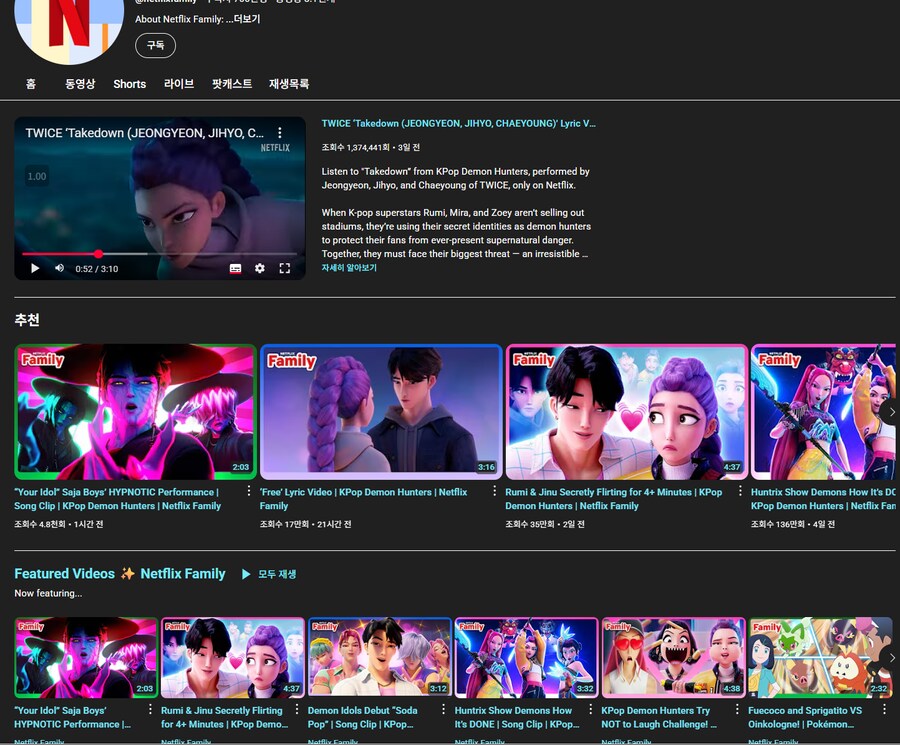Viewport: 900px width, 745px height.
Task: Open Huntrix thumbnail in Featured Videos
Action: [526, 658]
